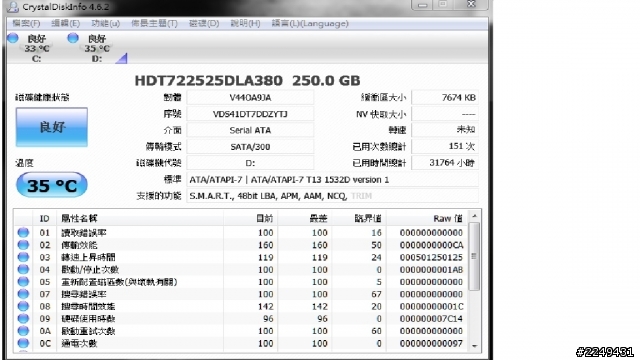640x360 pixels.
Task: Click the 35 °C temperature badge
Action: pyautogui.click(x=51, y=186)
